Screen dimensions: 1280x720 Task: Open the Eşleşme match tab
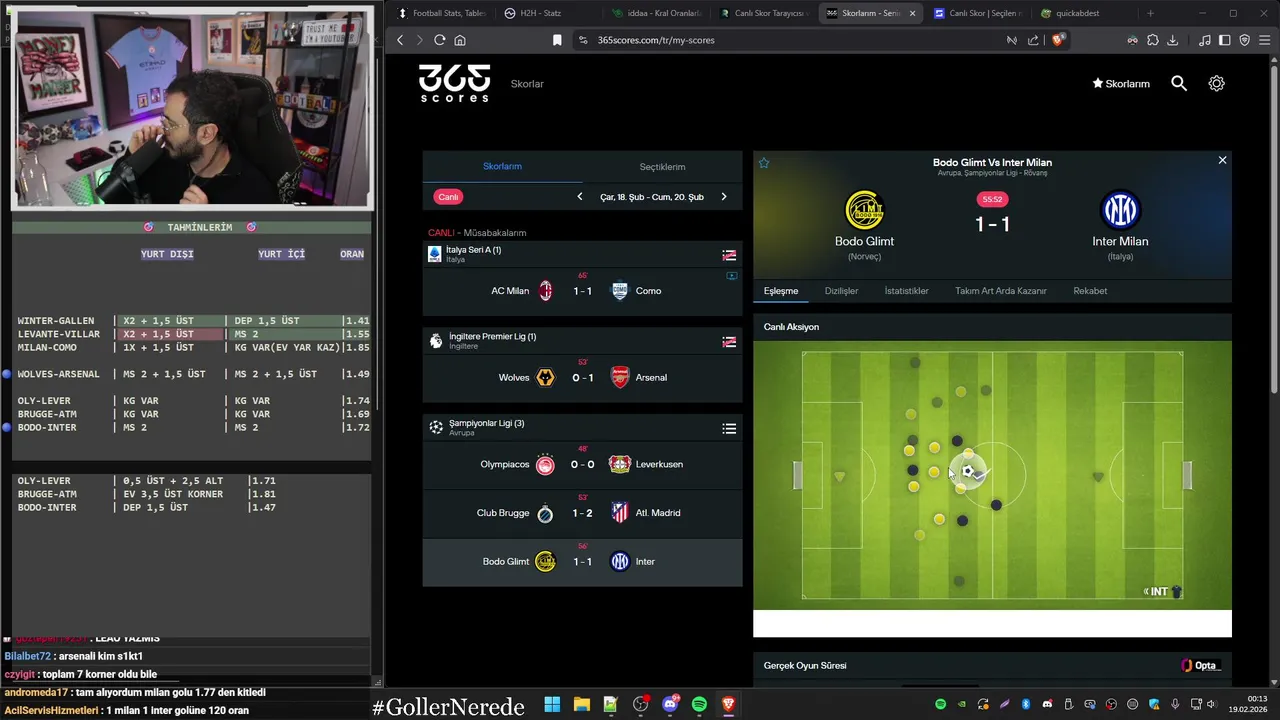point(781,291)
